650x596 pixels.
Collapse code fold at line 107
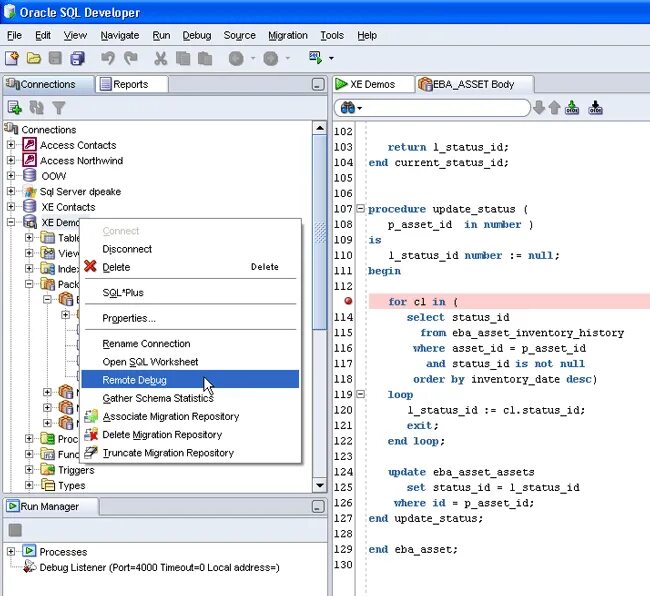[x=361, y=208]
